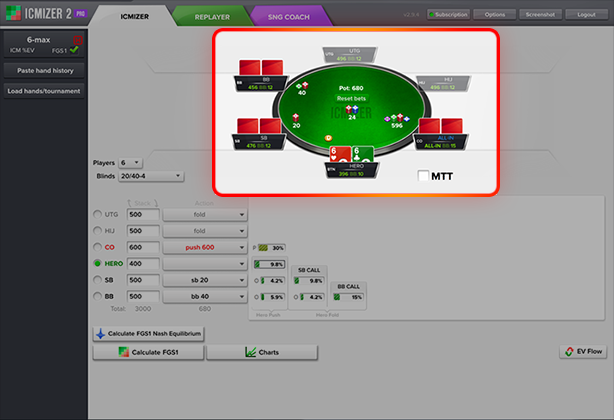Open the Subscription menu item
This screenshot has width=614, height=420.
coord(448,14)
